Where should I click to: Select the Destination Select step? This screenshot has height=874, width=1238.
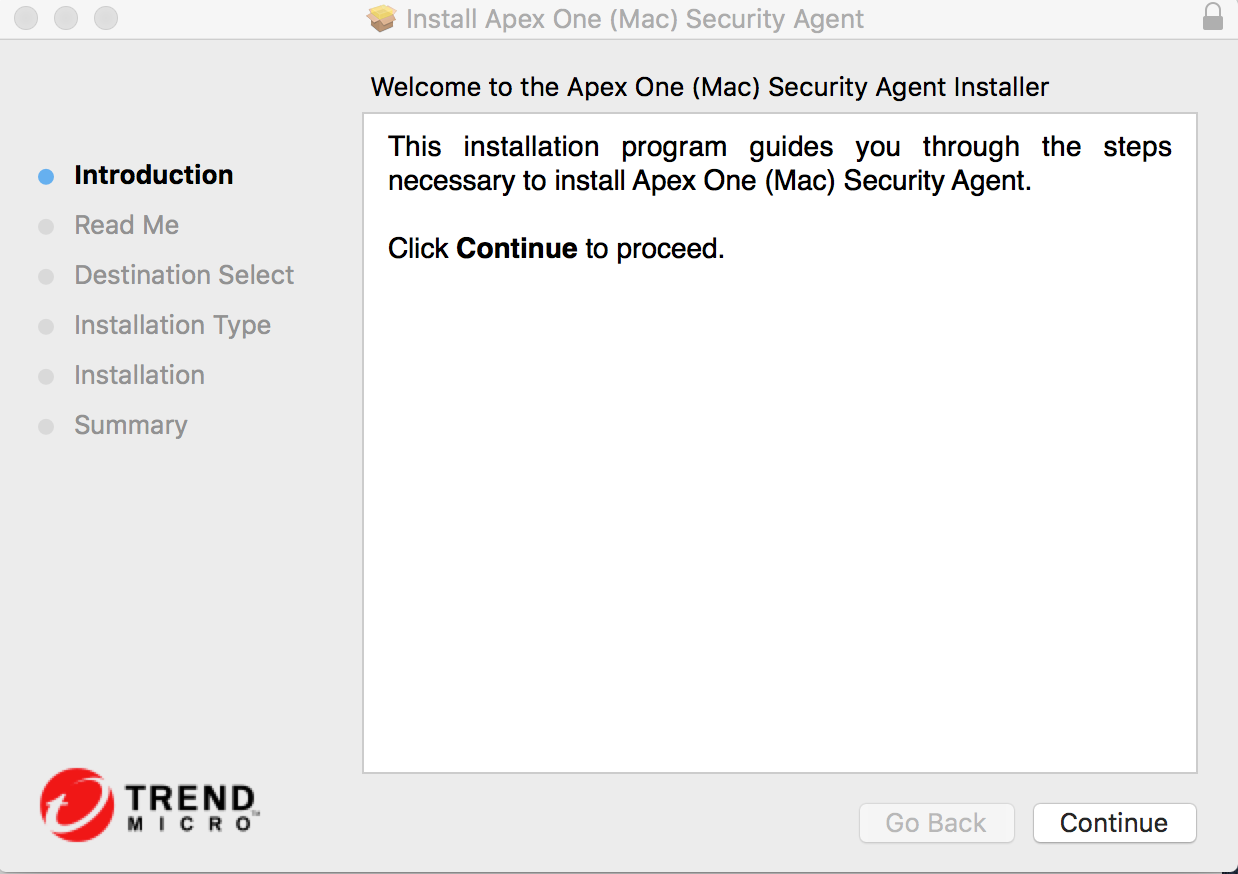[x=184, y=275]
